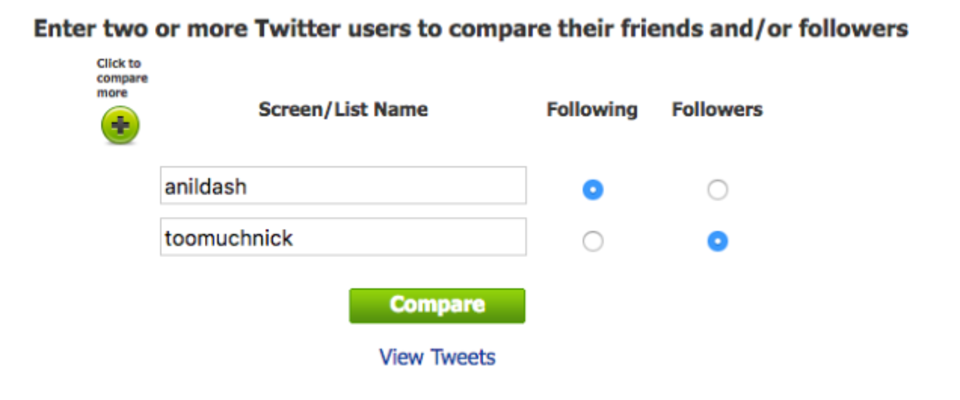Screen dimensions: 960x400
Task: Click the Following column header
Action: point(592,110)
